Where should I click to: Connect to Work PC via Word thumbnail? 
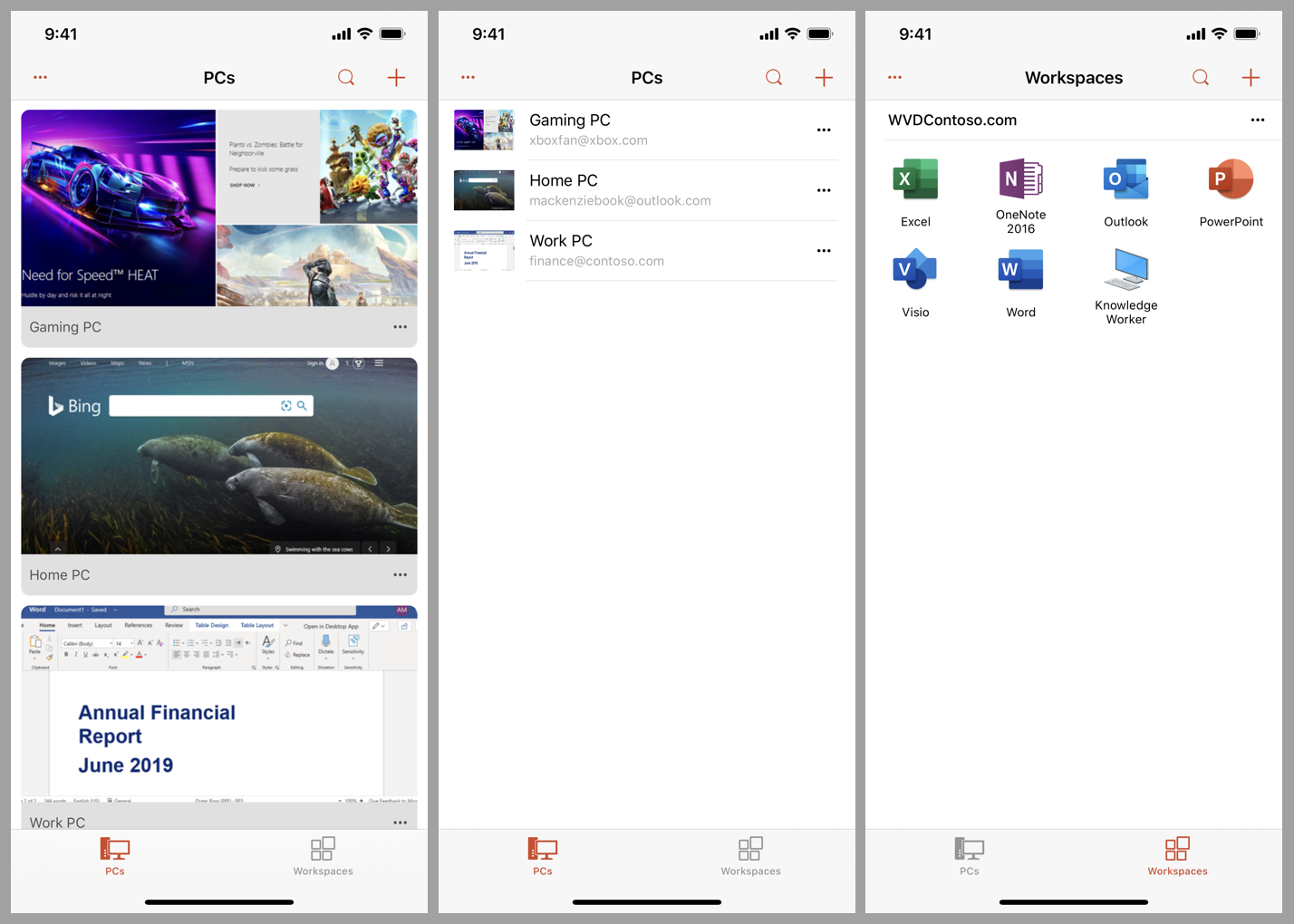(x=219, y=702)
